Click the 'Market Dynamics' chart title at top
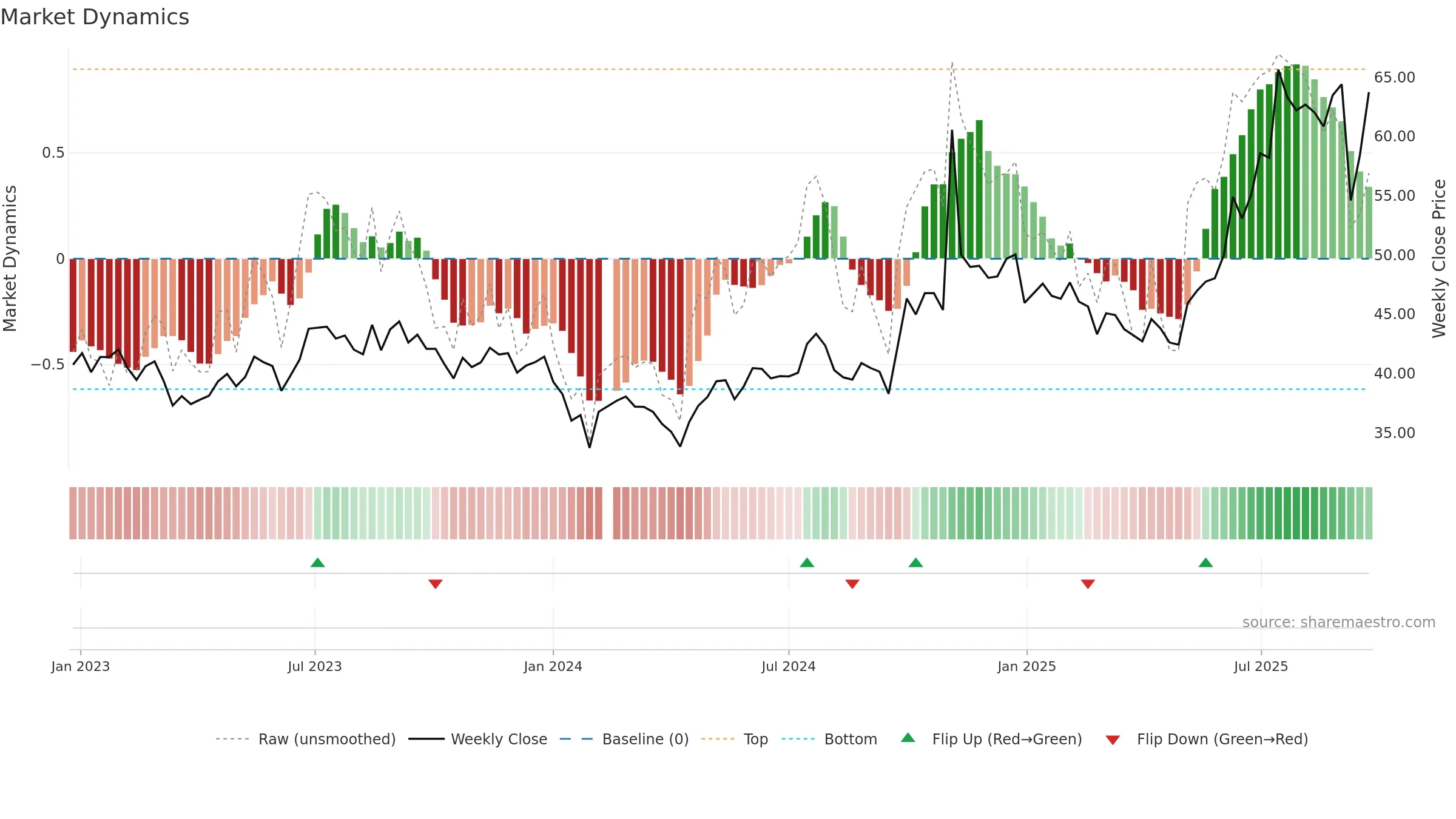The image size is (1456, 819). [x=95, y=17]
